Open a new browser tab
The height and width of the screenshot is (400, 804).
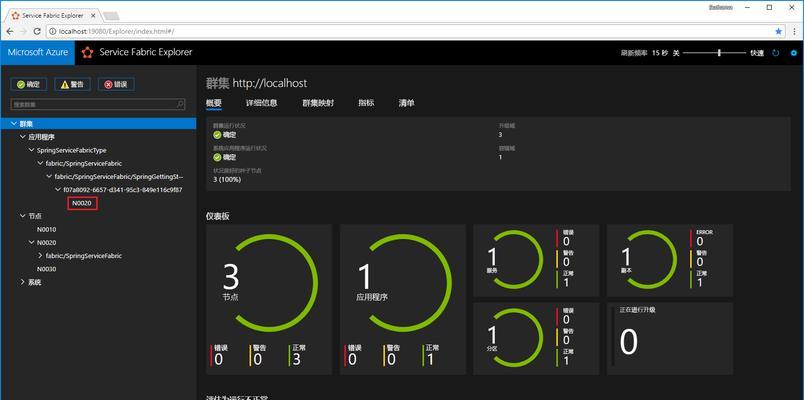click(111, 16)
